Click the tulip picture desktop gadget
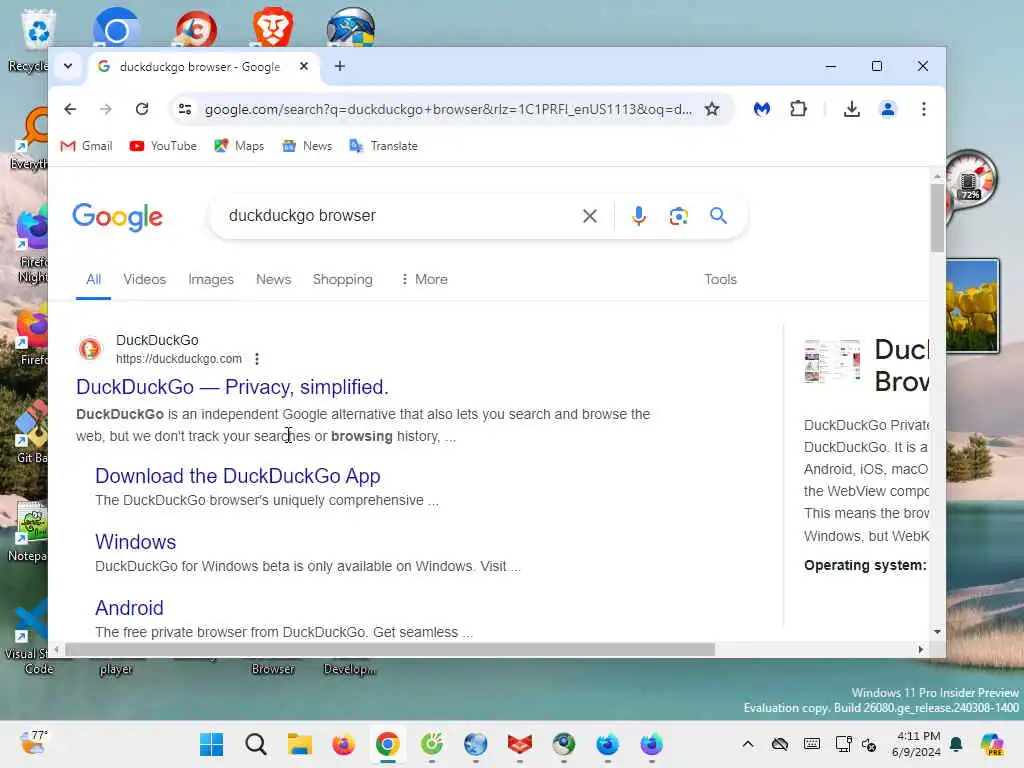 [x=972, y=306]
